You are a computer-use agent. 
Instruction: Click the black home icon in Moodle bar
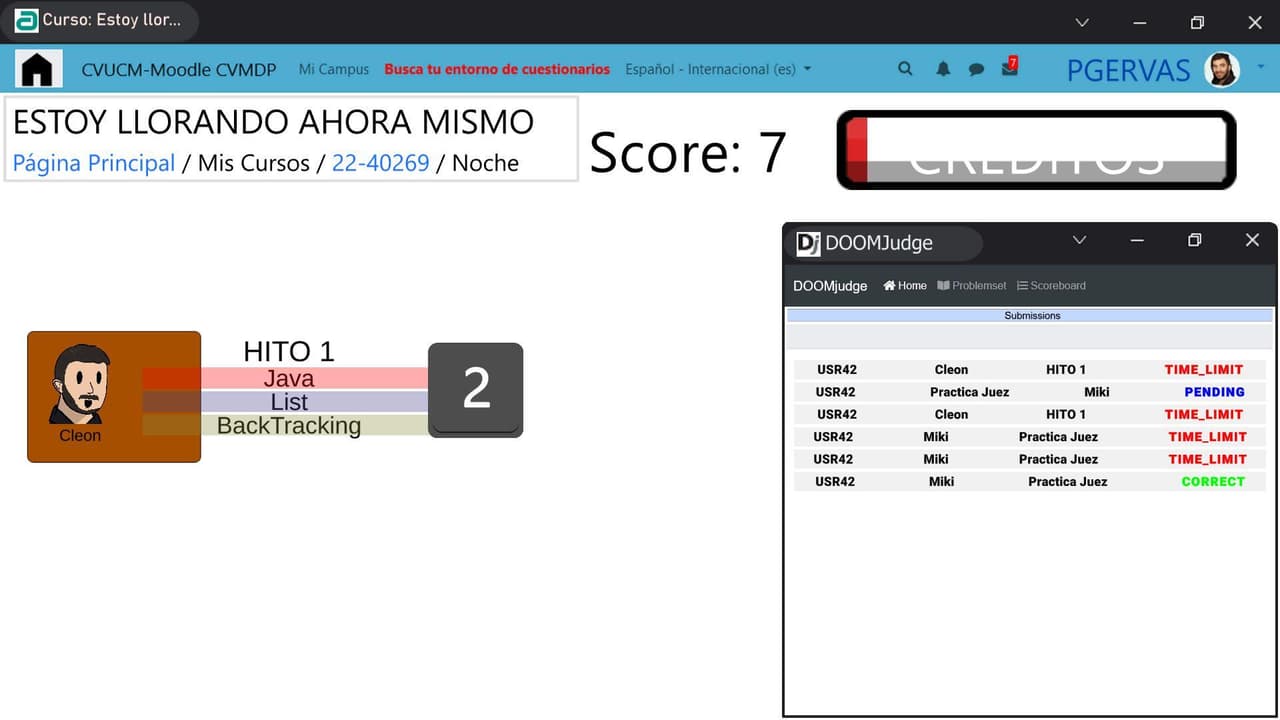(x=38, y=69)
